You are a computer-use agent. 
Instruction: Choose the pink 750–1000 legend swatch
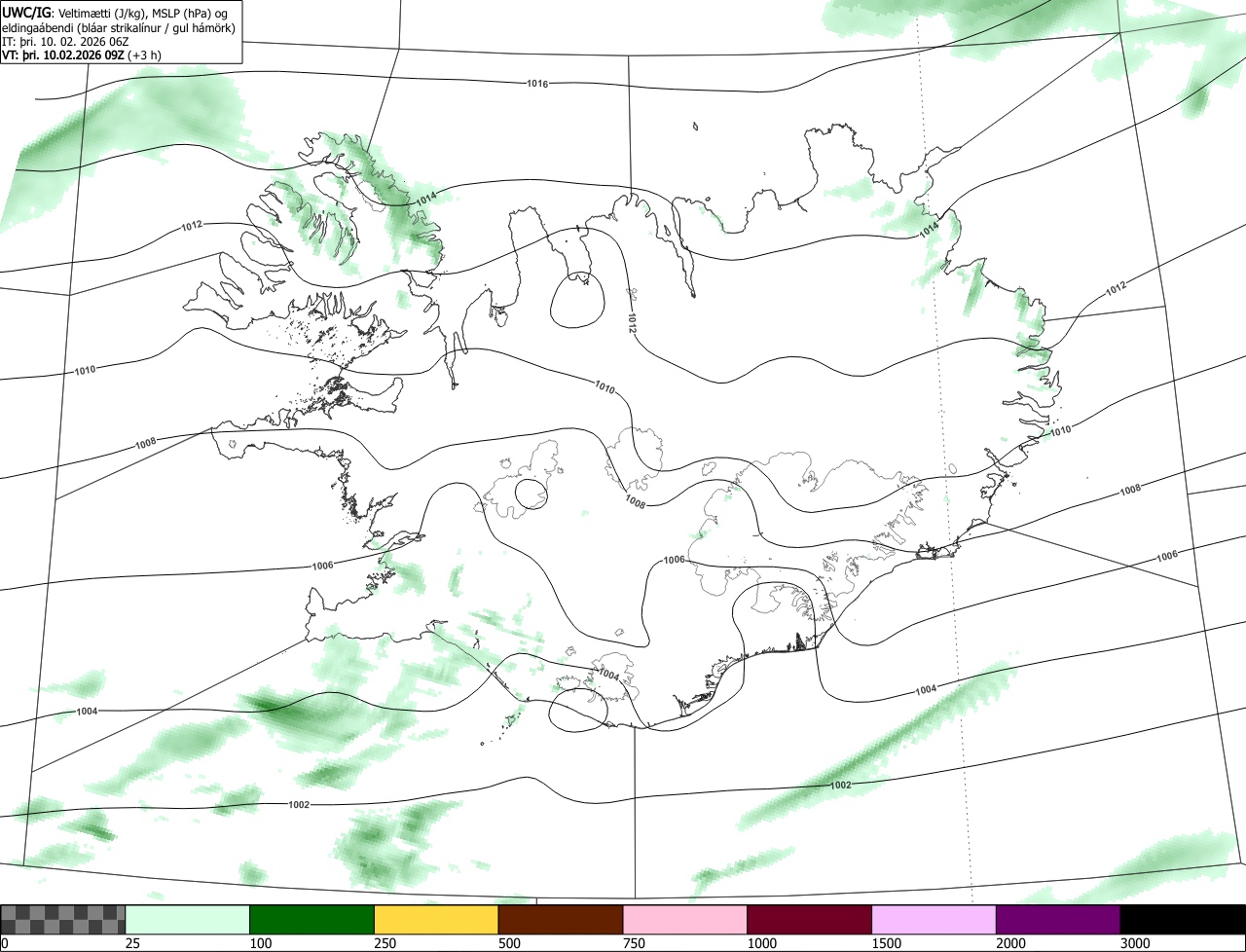click(x=685, y=920)
